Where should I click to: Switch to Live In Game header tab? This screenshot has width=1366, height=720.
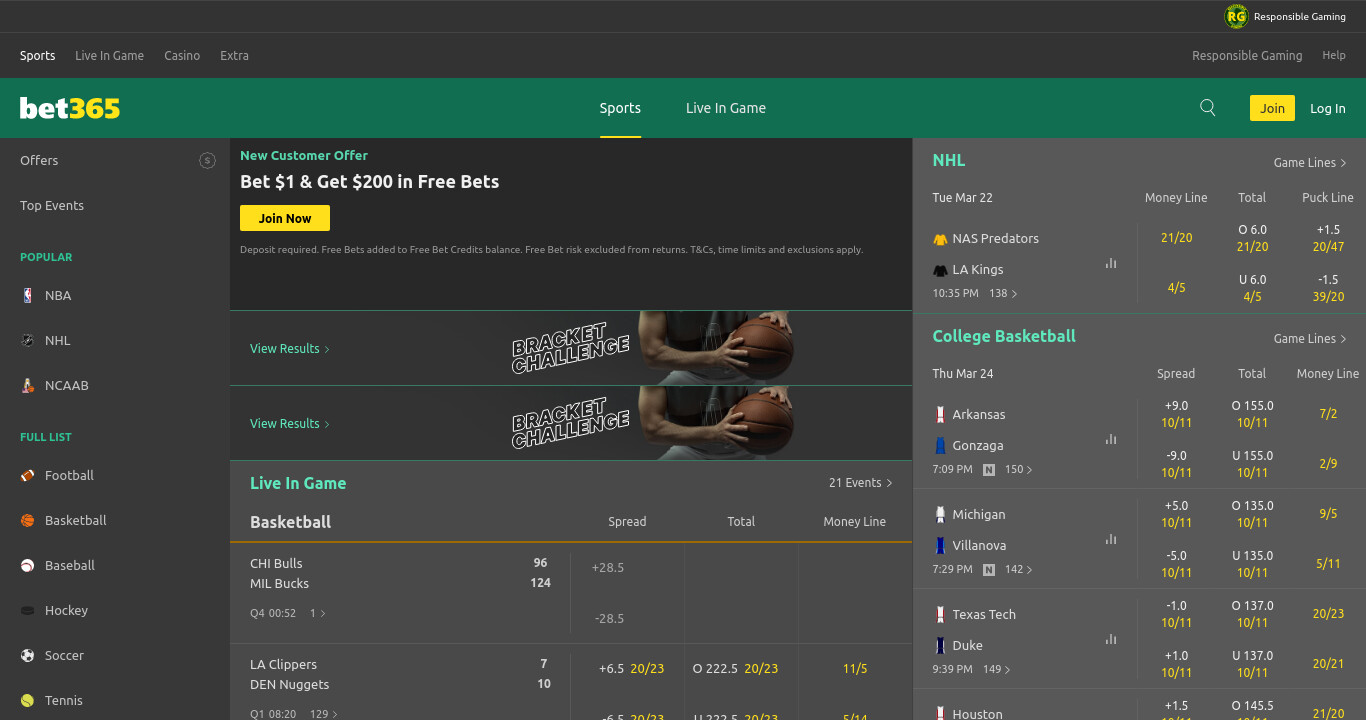coord(726,108)
